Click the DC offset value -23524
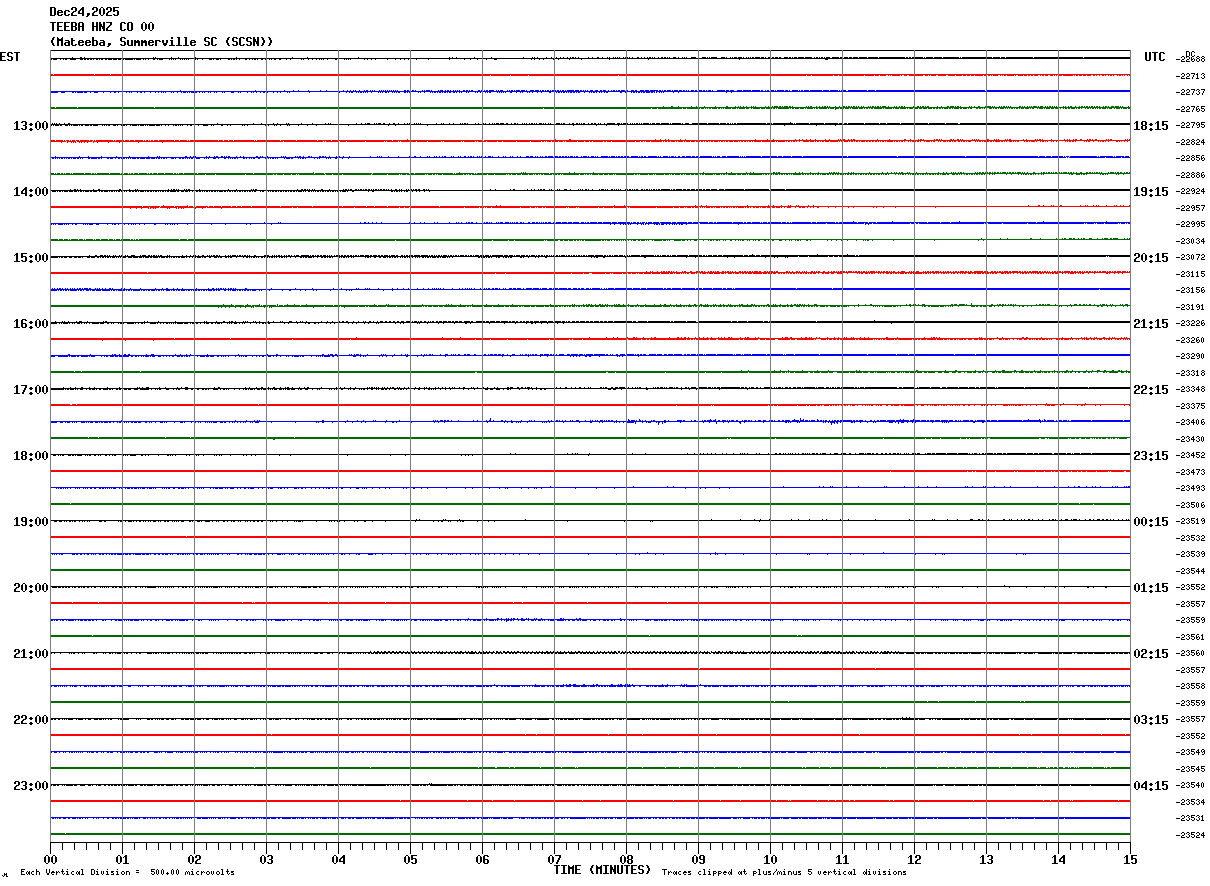The image size is (1210, 886). [x=1190, y=835]
